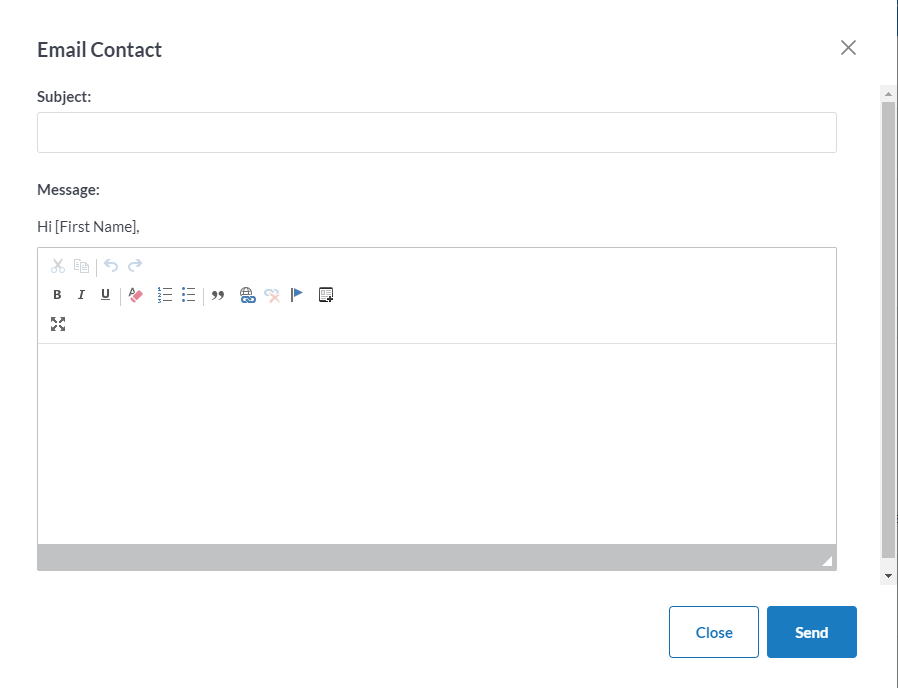Toggle bold formatting in the editor
898x688 pixels.
pyautogui.click(x=57, y=294)
